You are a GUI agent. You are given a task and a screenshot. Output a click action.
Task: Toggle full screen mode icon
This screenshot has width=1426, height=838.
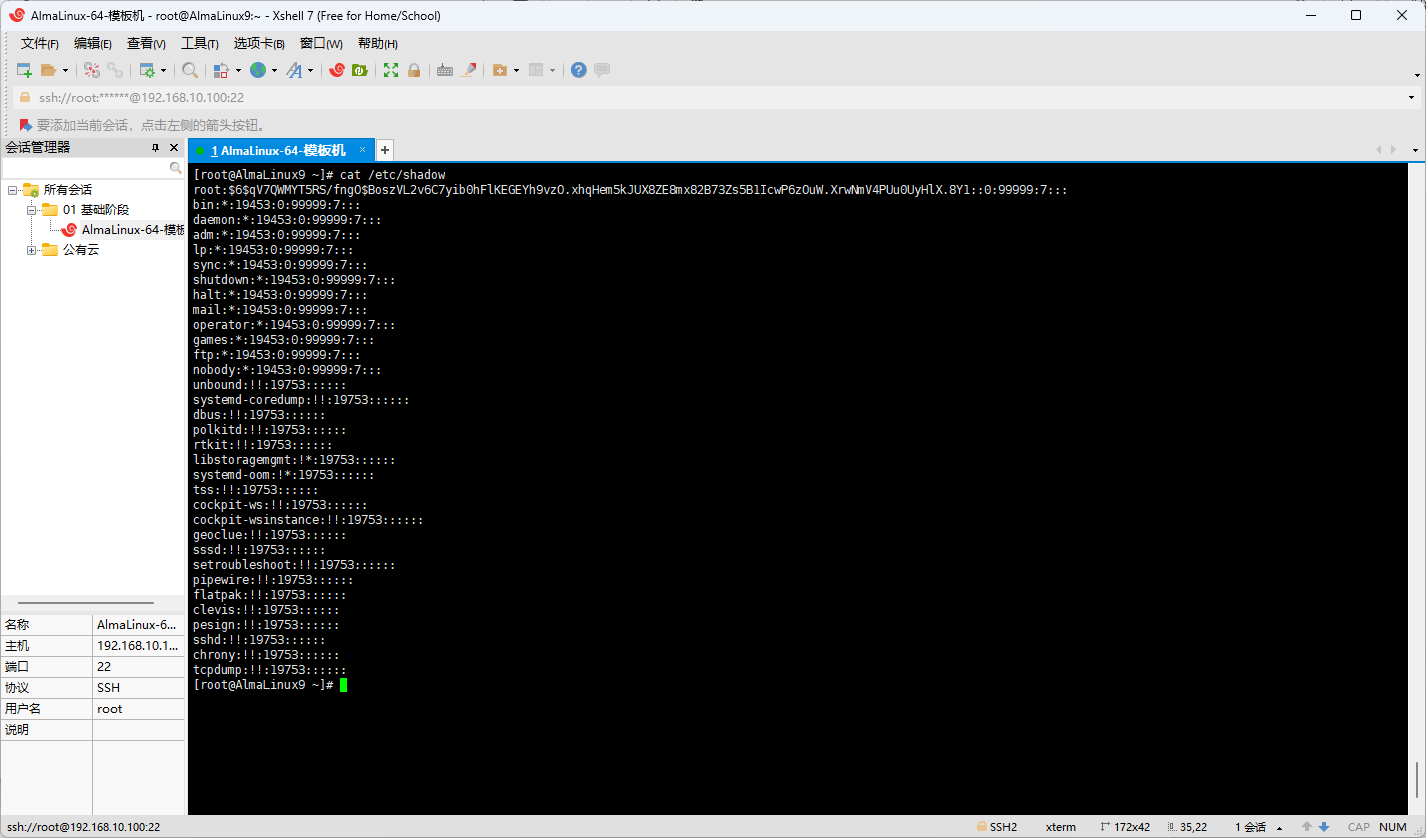click(x=391, y=70)
